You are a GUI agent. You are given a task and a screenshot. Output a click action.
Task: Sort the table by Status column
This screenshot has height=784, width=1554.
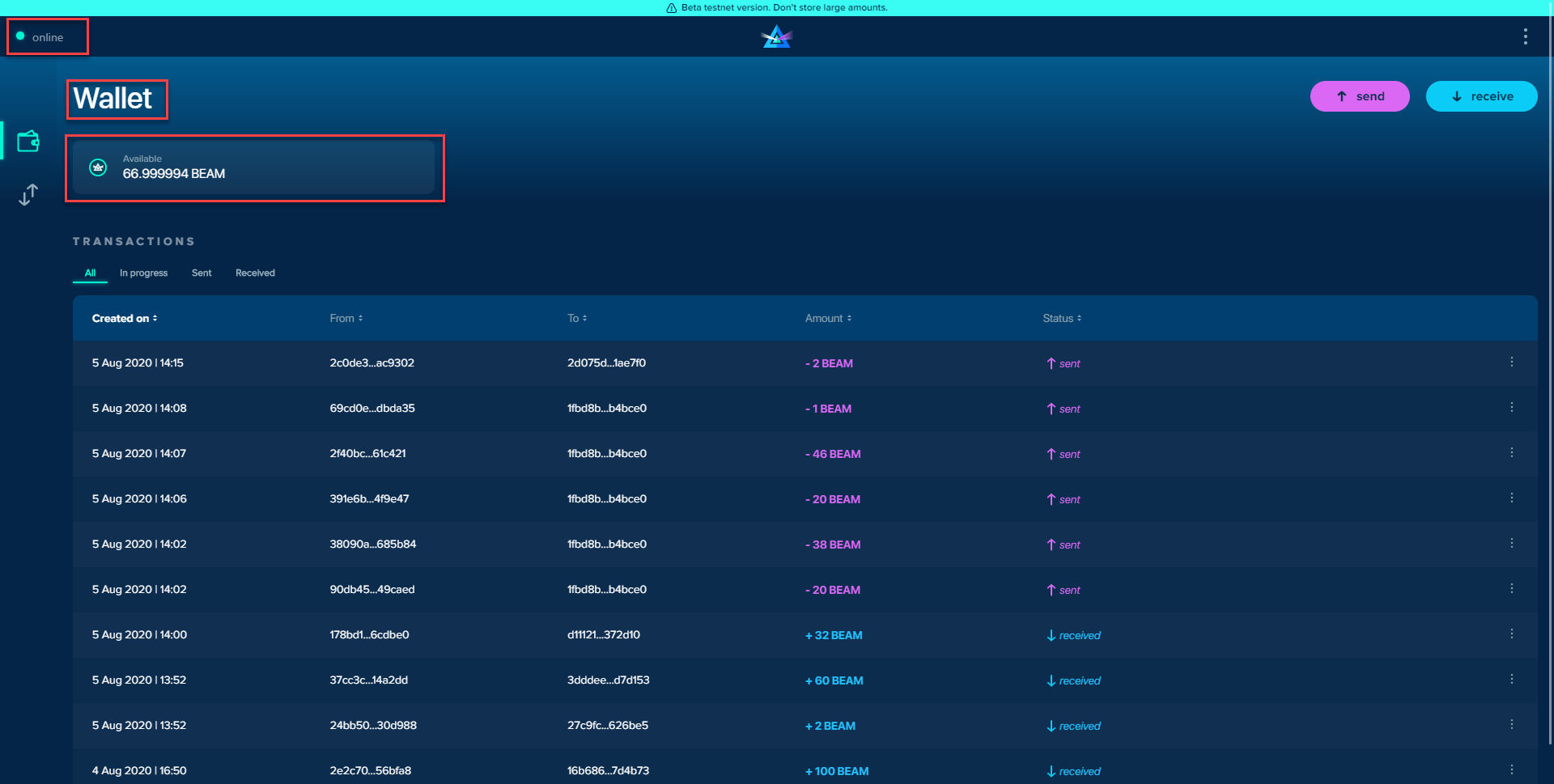click(1061, 319)
